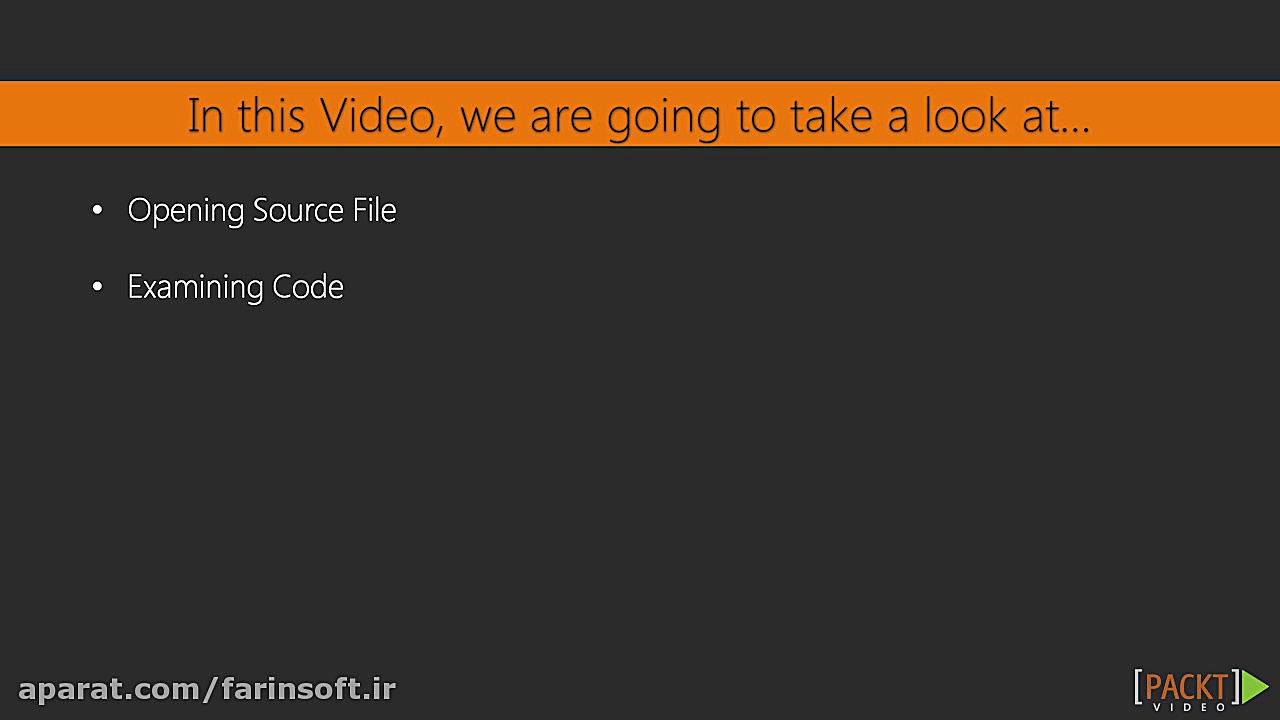Click the green play triangle in Packt logo
Image resolution: width=1280 pixels, height=720 pixels.
tap(1255, 687)
